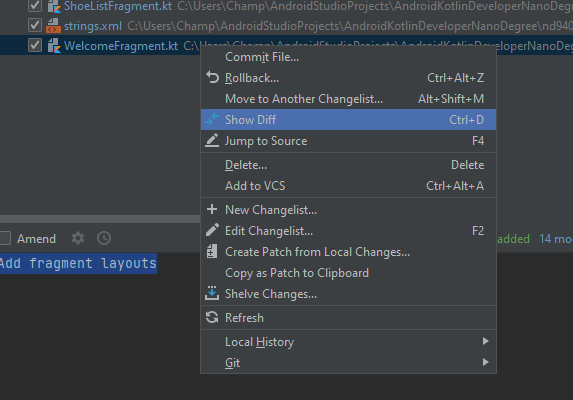Toggle the strings.xml checkbox
Screen dimensions: 573x400
click(35, 25)
